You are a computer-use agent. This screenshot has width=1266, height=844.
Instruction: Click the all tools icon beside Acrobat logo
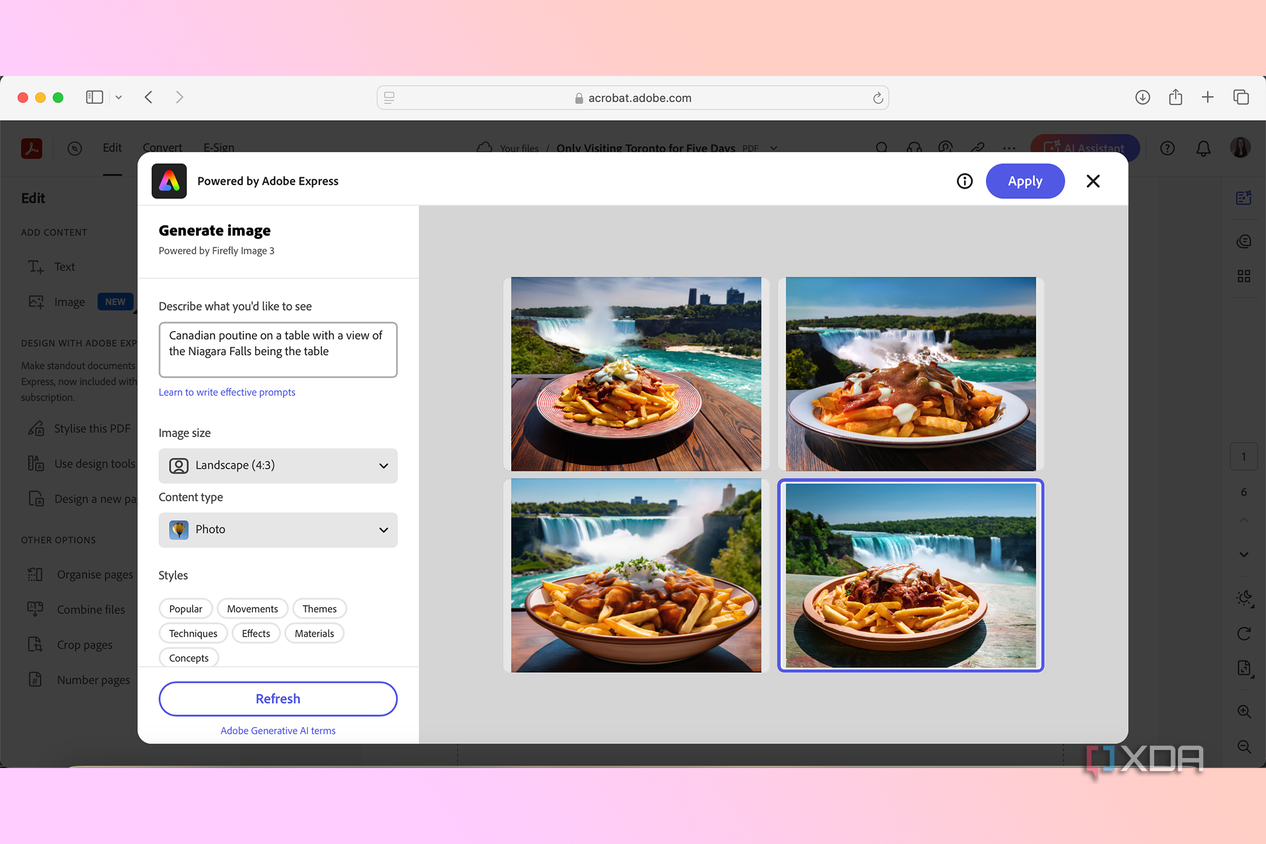point(74,148)
